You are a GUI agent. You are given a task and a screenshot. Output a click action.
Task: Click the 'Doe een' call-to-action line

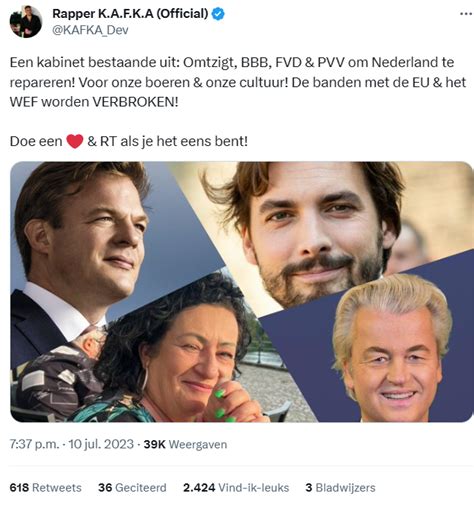click(x=129, y=141)
